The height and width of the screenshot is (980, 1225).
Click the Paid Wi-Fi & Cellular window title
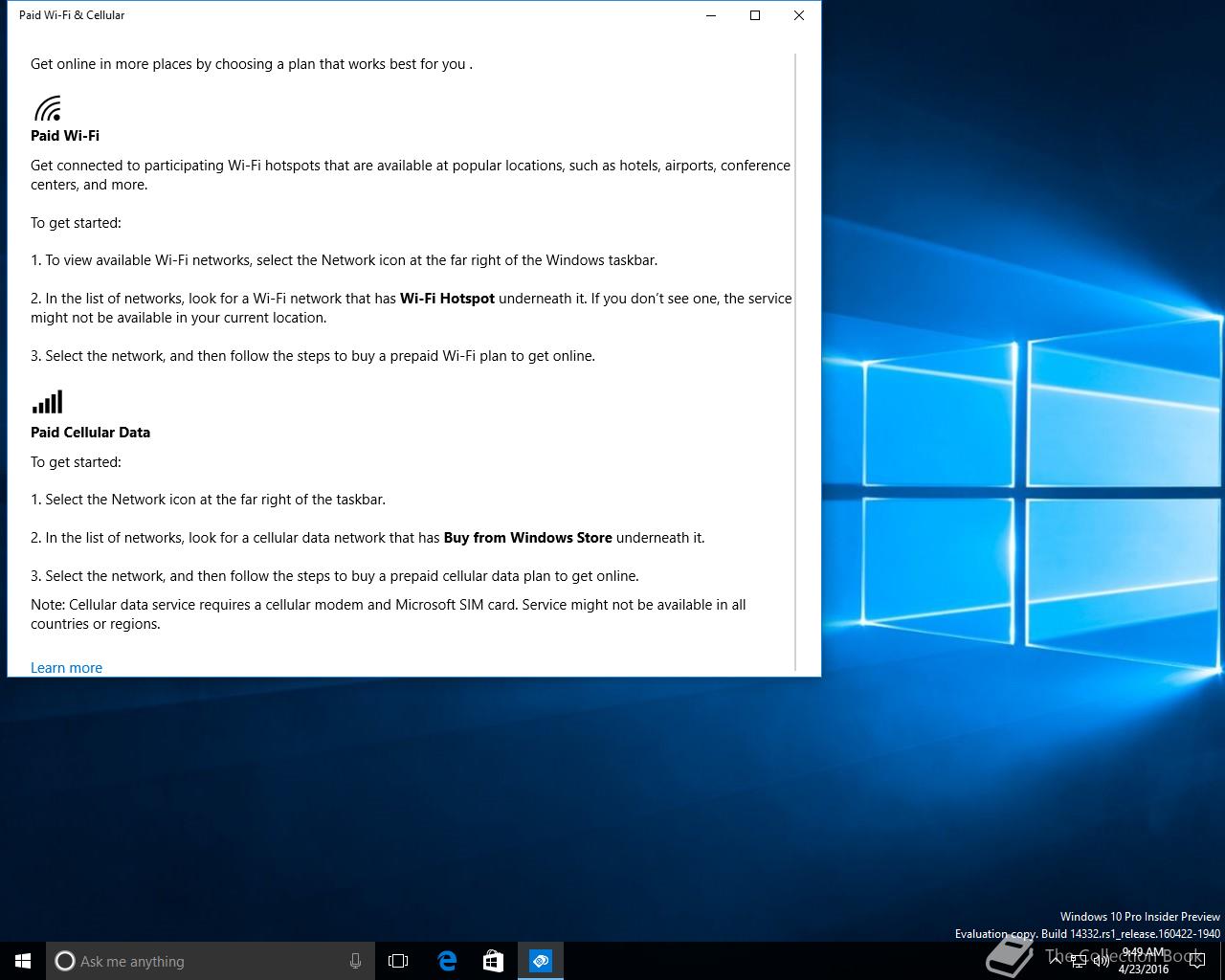(72, 15)
